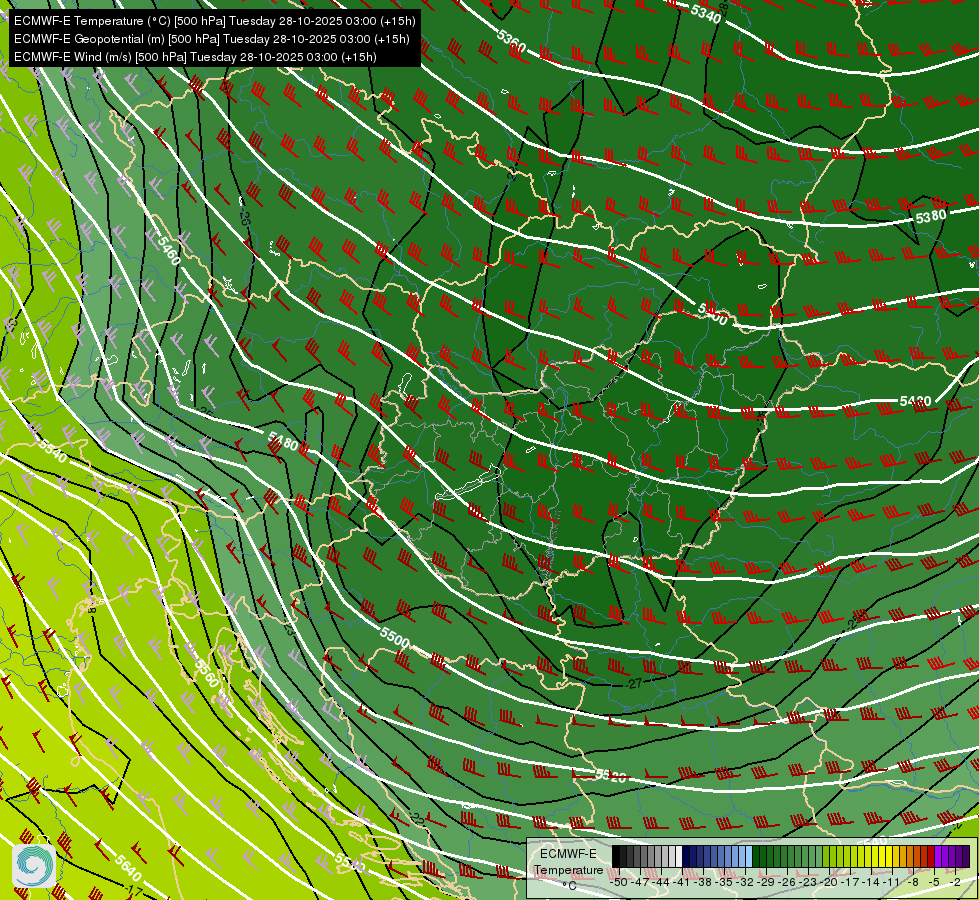Select the Geopotential (m) 500 hPa title line

[x=212, y=39]
